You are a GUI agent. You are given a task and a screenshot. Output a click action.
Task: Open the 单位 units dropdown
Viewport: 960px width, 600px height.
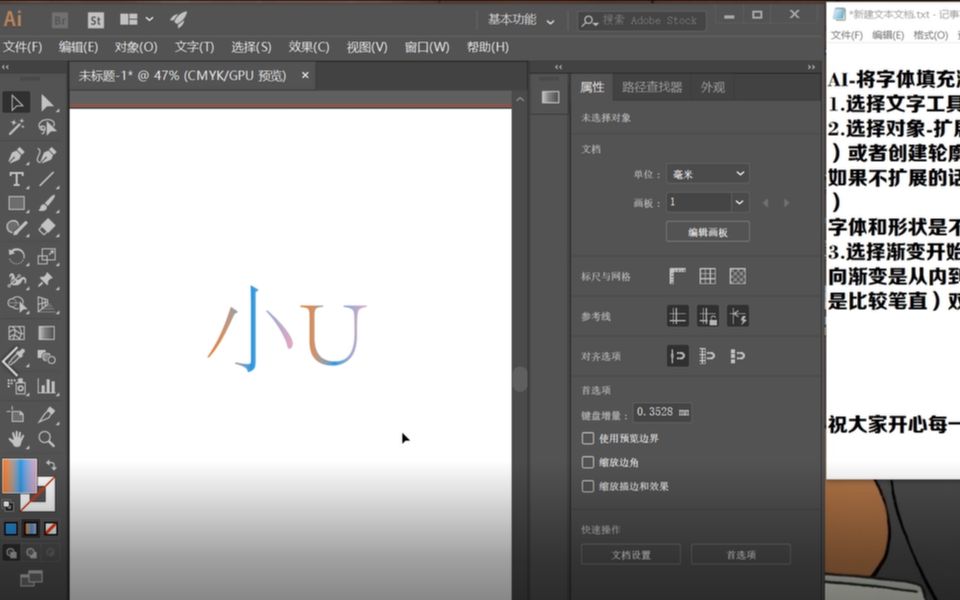(706, 173)
